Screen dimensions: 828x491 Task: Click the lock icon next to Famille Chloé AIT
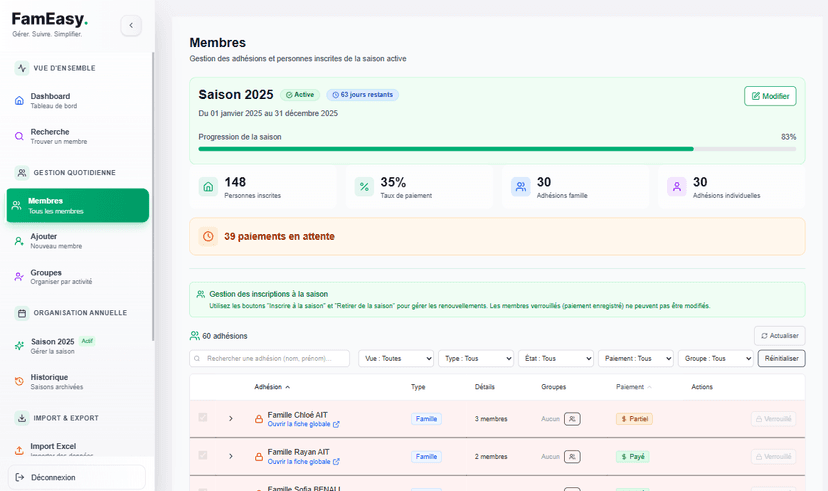[259, 419]
